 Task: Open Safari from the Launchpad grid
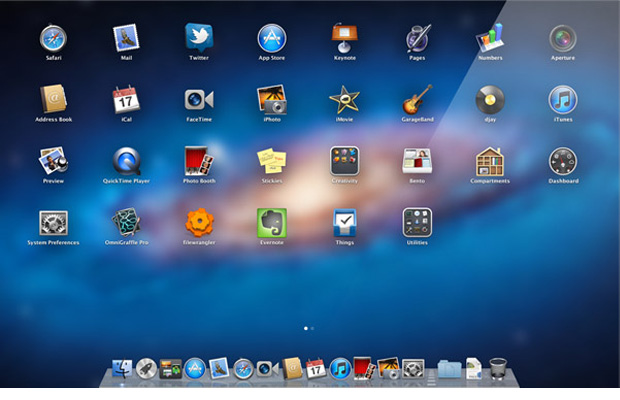click(x=53, y=38)
